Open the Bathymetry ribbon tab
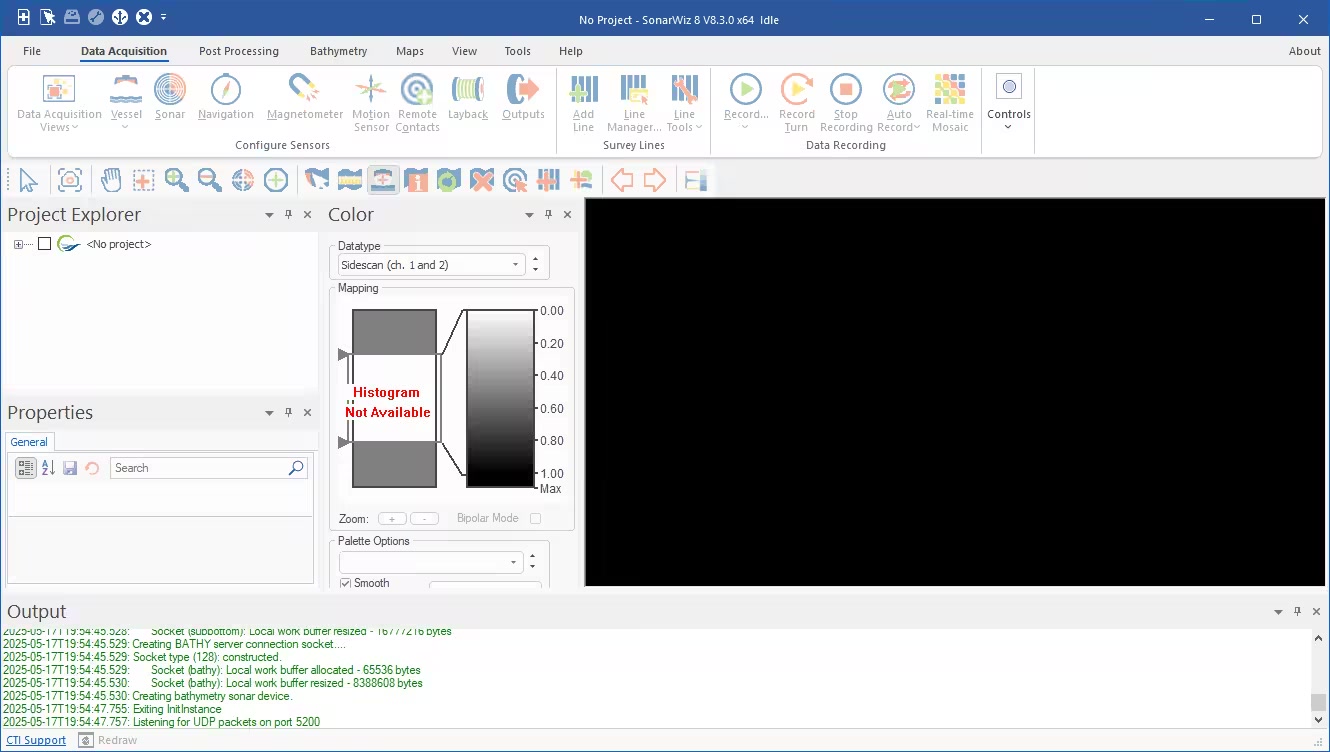 pyautogui.click(x=338, y=51)
